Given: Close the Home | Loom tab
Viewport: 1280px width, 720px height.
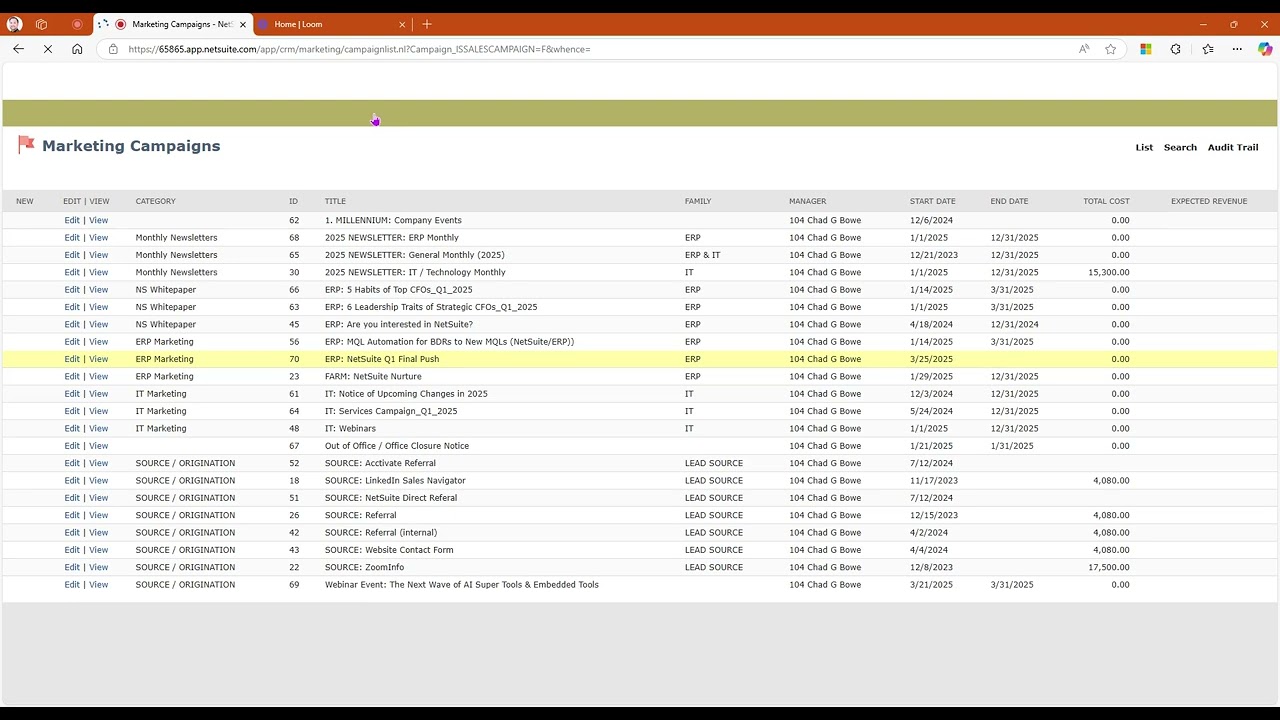Looking at the screenshot, I should (403, 24).
